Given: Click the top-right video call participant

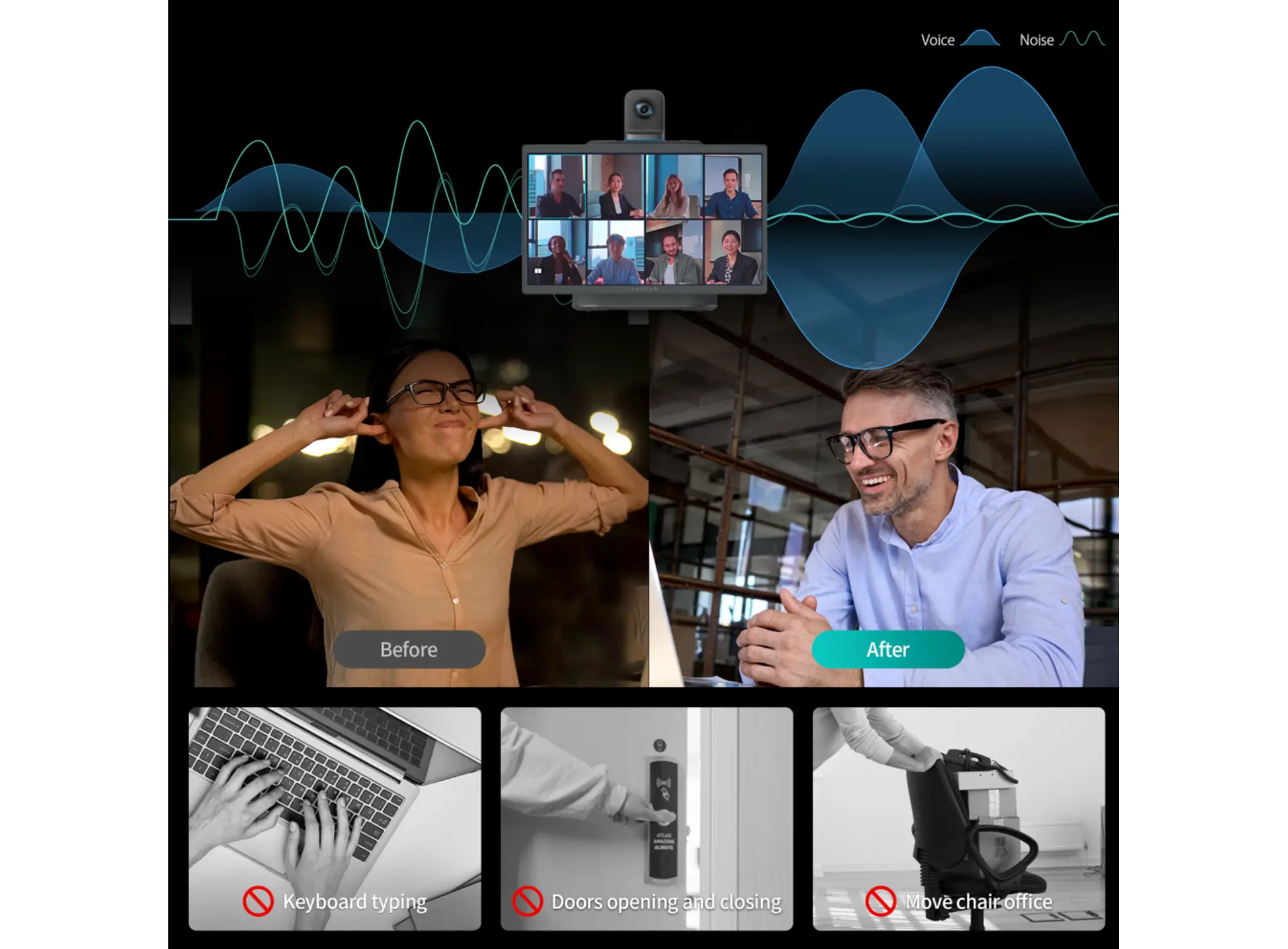Looking at the screenshot, I should [732, 186].
